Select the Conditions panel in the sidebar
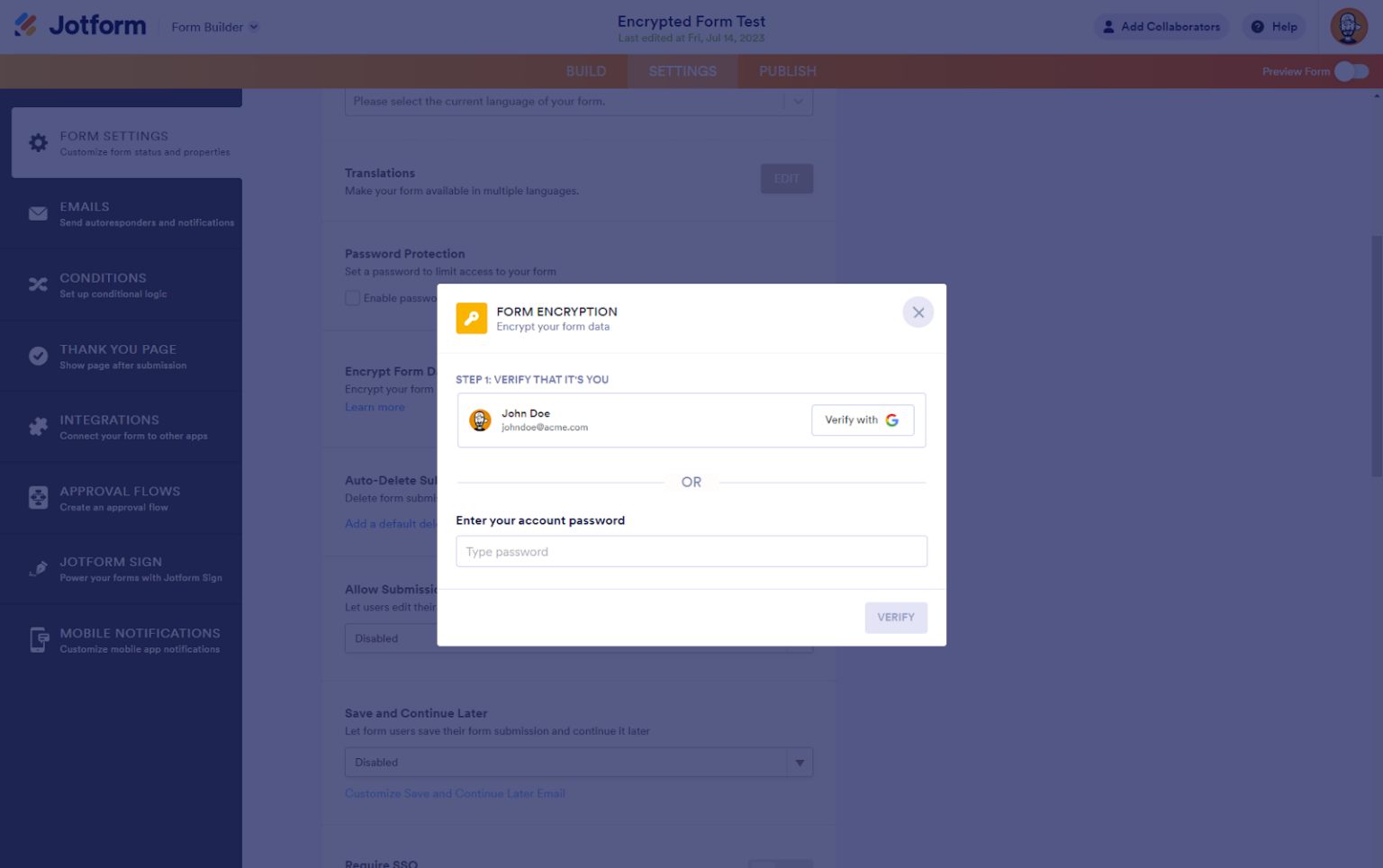 (x=122, y=285)
